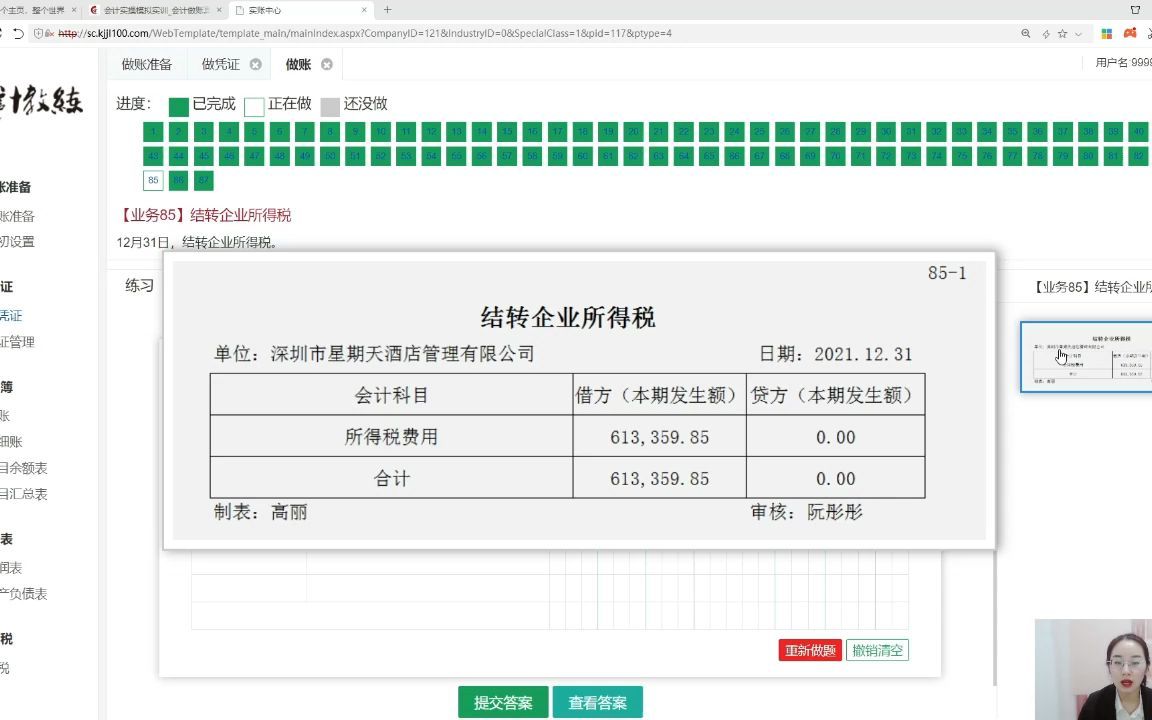
Task: Click the 查看答案 view answer button
Action: (597, 701)
